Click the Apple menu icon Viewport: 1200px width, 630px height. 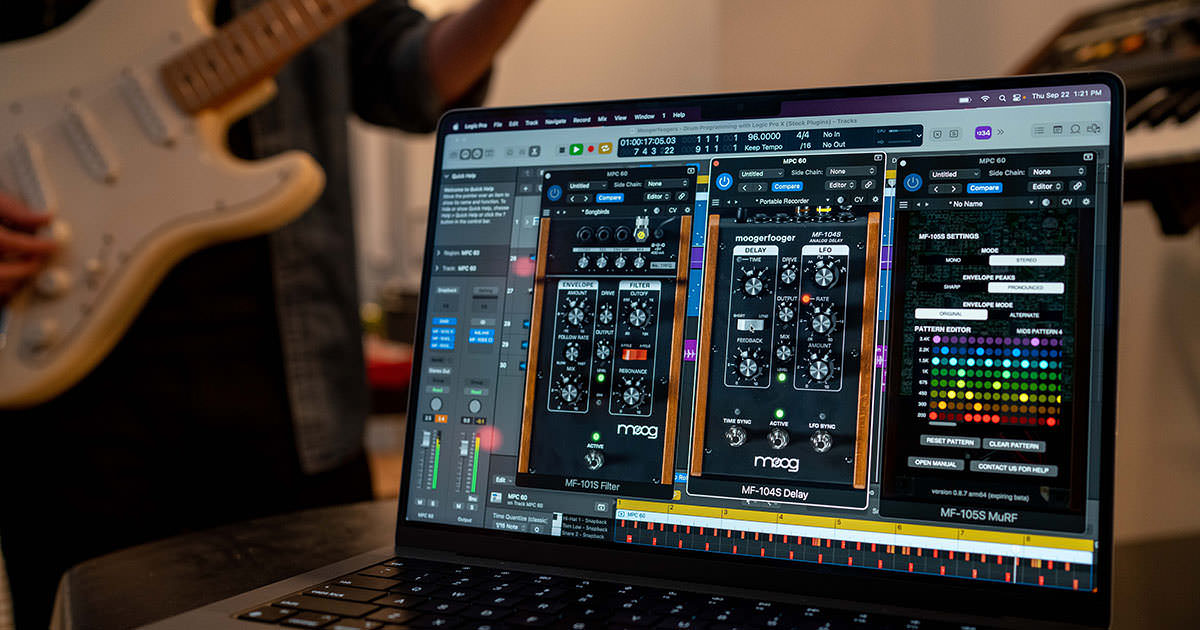click(x=455, y=126)
